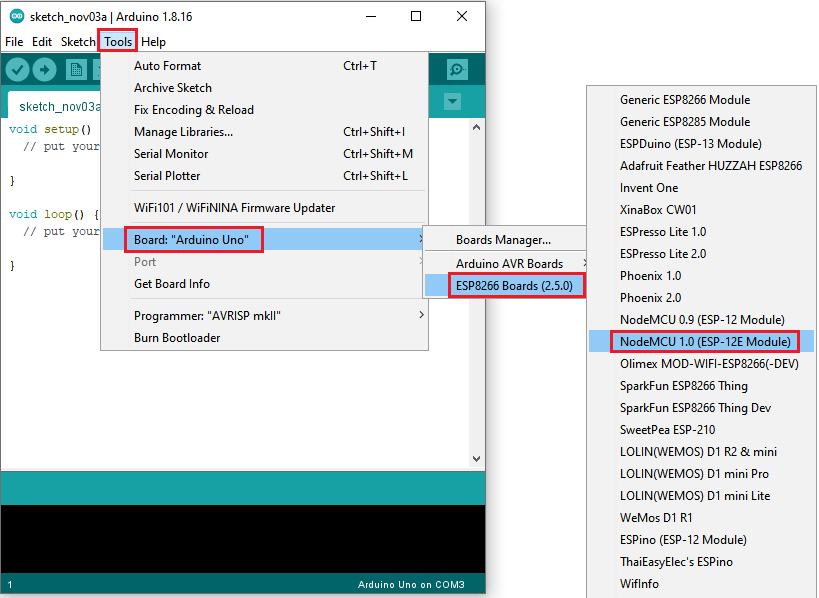The image size is (819, 598).
Task: Open the Edit menu
Action: [x=42, y=42]
